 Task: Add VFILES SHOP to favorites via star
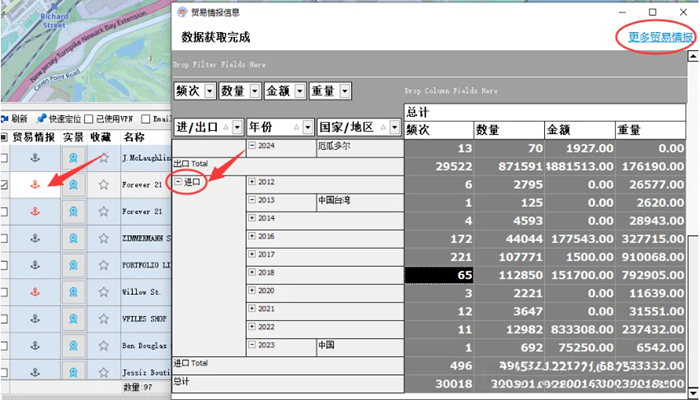pyautogui.click(x=104, y=319)
